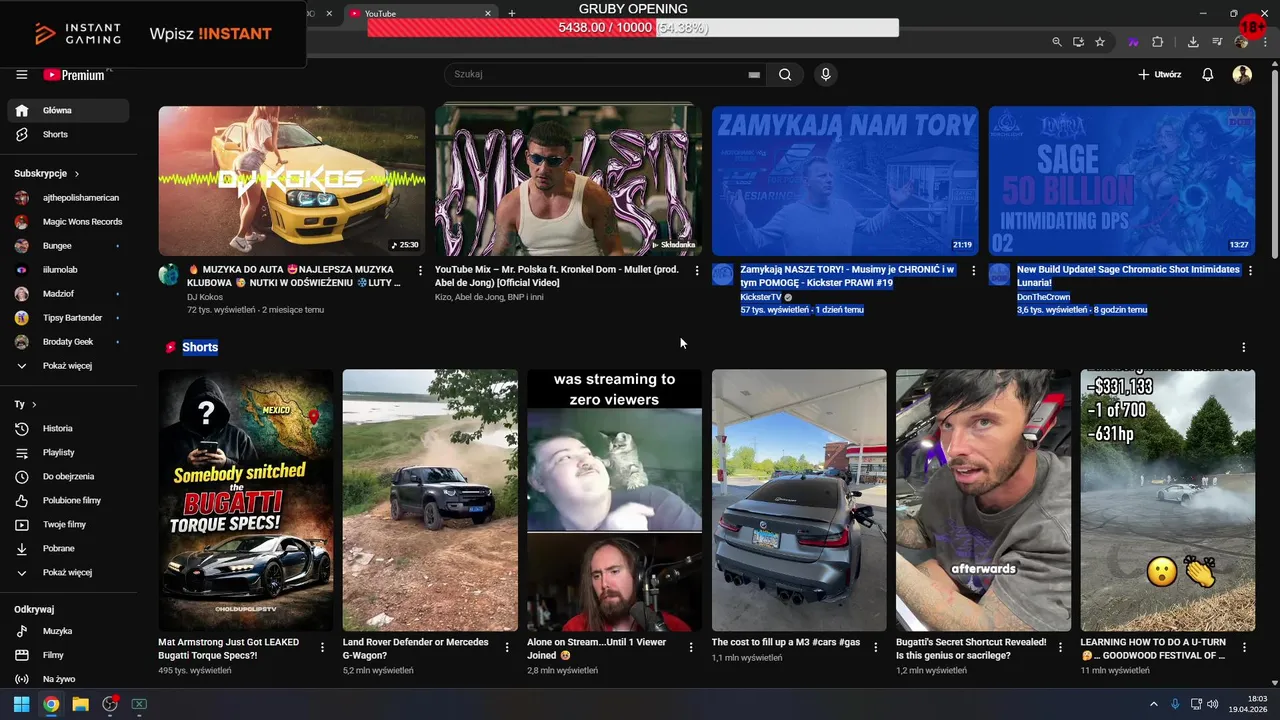Open the YouTube account avatar menu
The image size is (1280, 720).
tap(1242, 75)
